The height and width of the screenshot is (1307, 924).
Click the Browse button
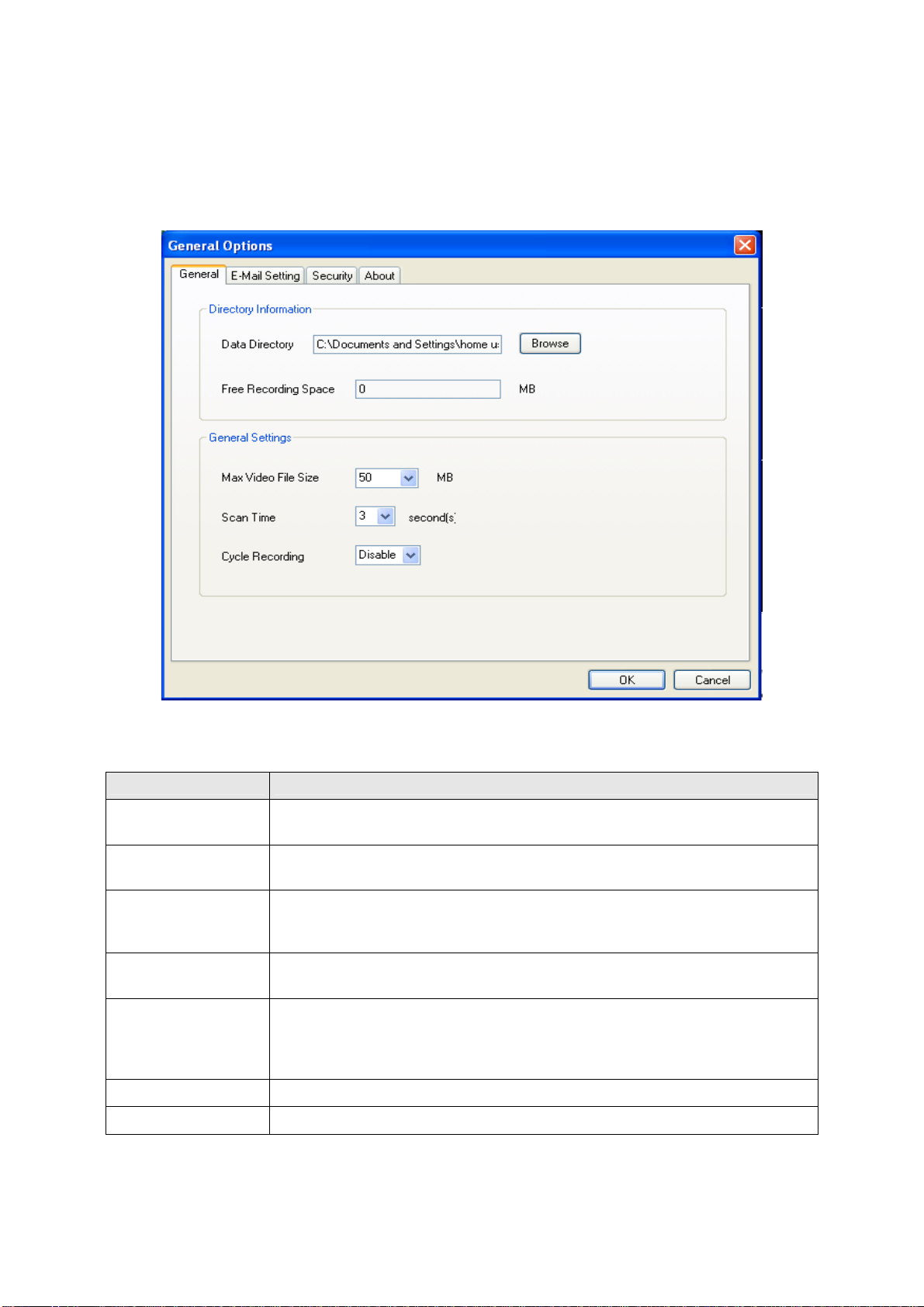tap(550, 344)
